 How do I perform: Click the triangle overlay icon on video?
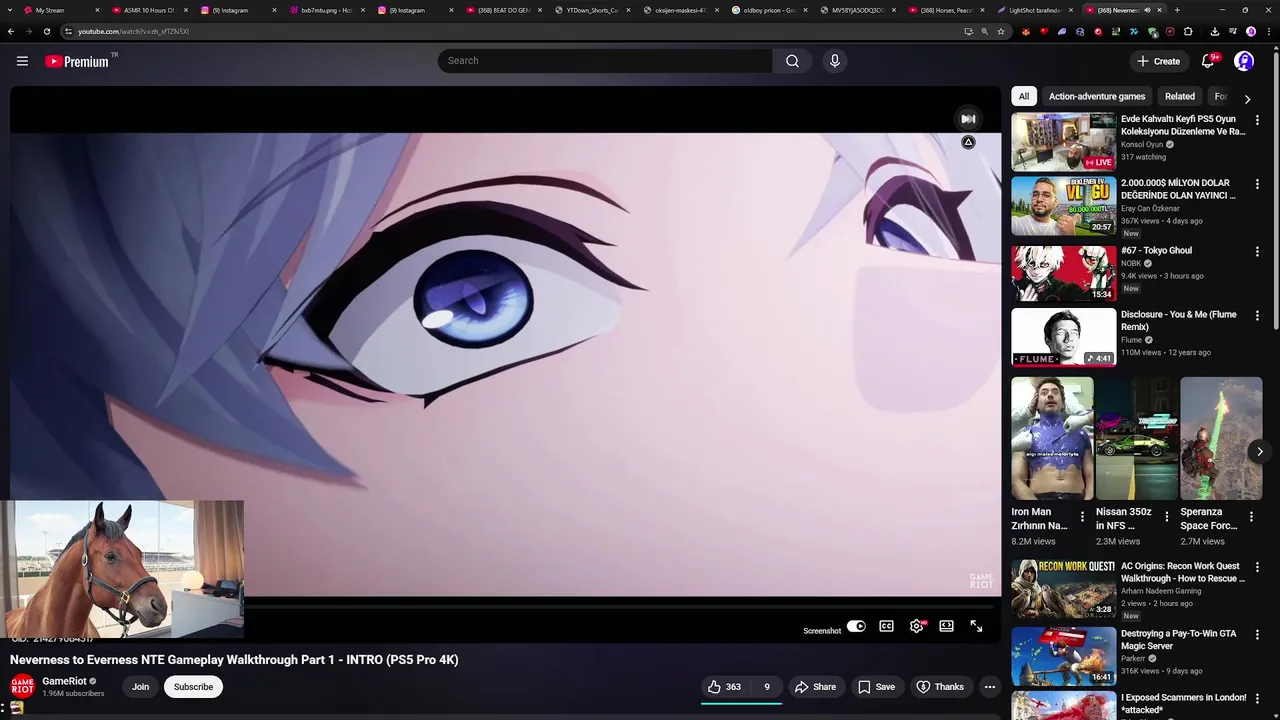pos(968,143)
